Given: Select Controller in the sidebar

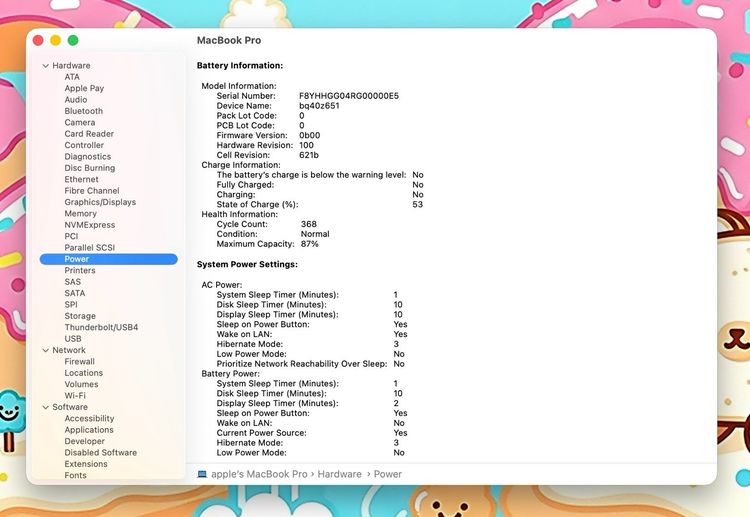Looking at the screenshot, I should click(84, 145).
